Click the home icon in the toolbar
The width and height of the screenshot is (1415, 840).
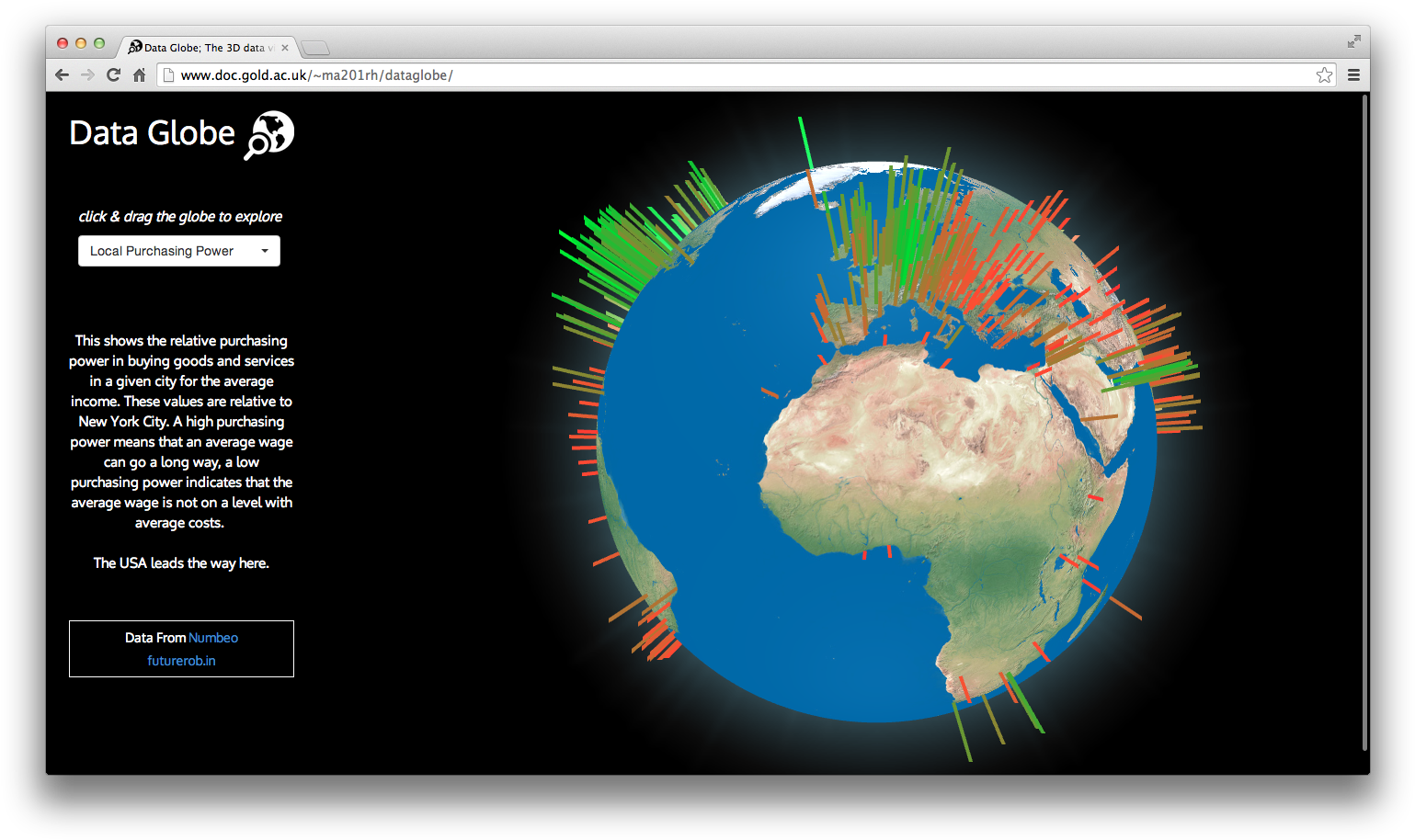139,74
